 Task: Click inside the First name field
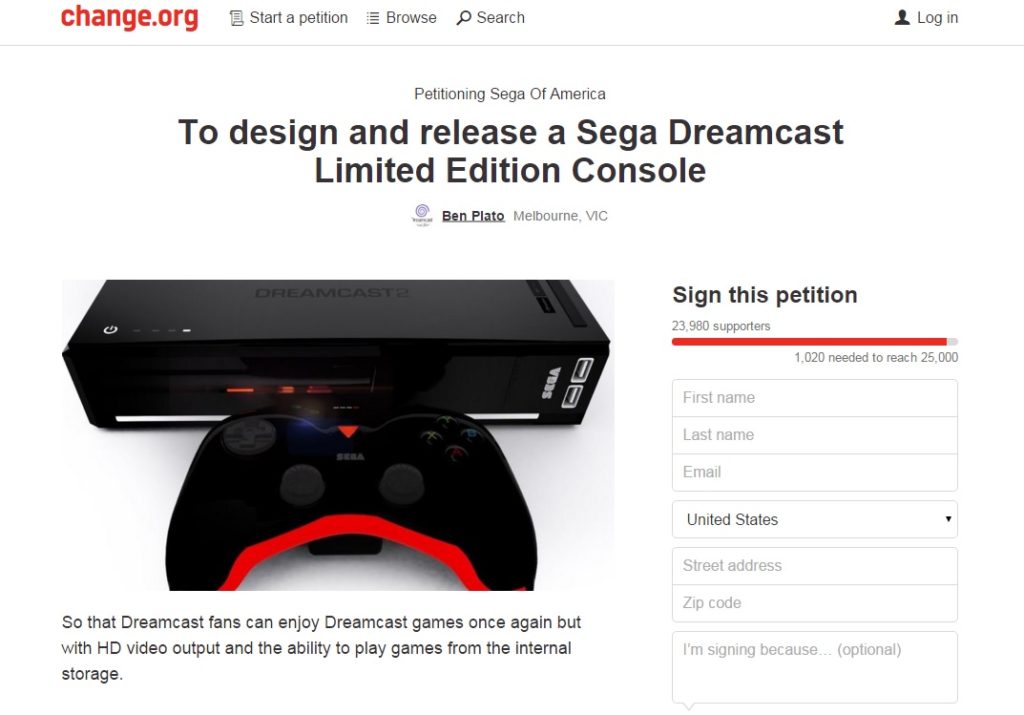point(814,397)
